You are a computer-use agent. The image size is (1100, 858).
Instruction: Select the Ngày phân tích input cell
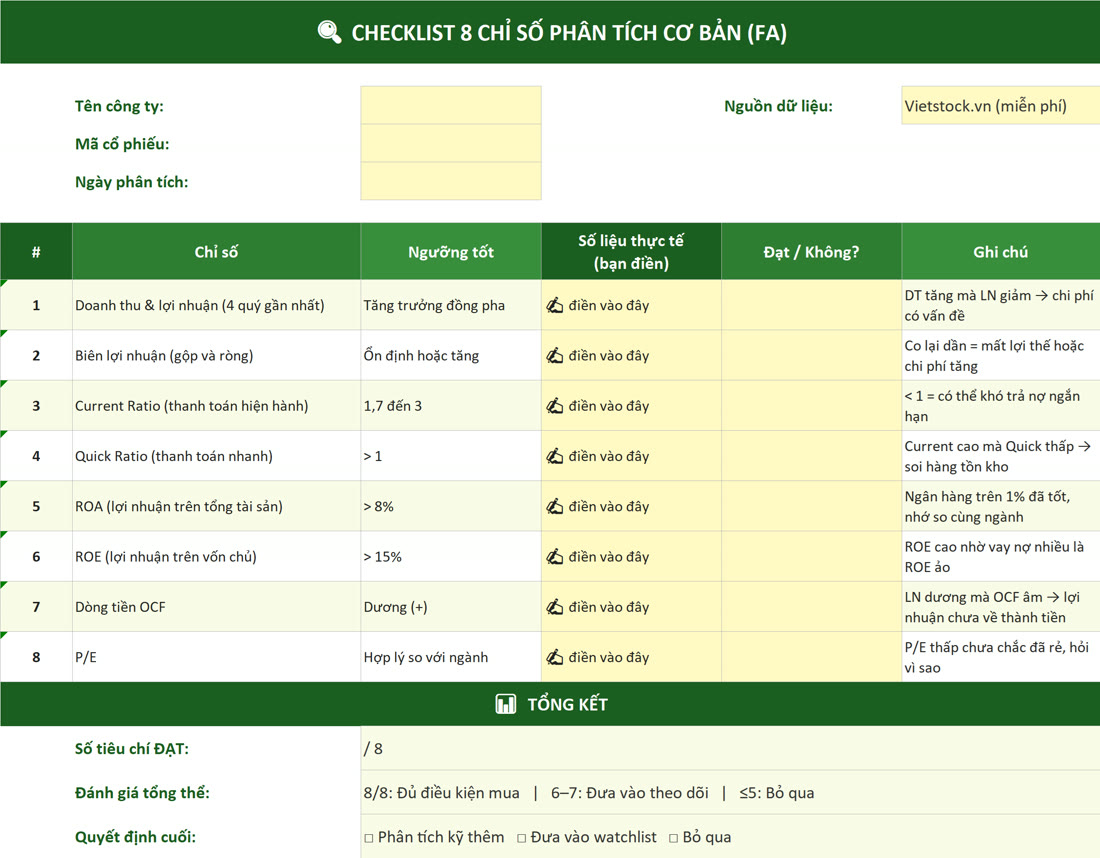point(451,181)
